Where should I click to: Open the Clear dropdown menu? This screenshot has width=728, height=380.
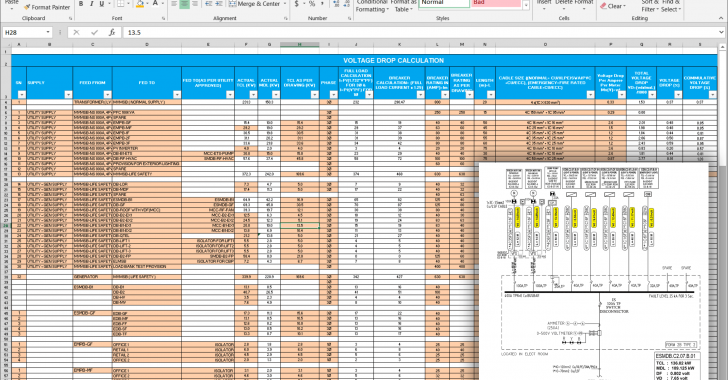(x=613, y=6)
